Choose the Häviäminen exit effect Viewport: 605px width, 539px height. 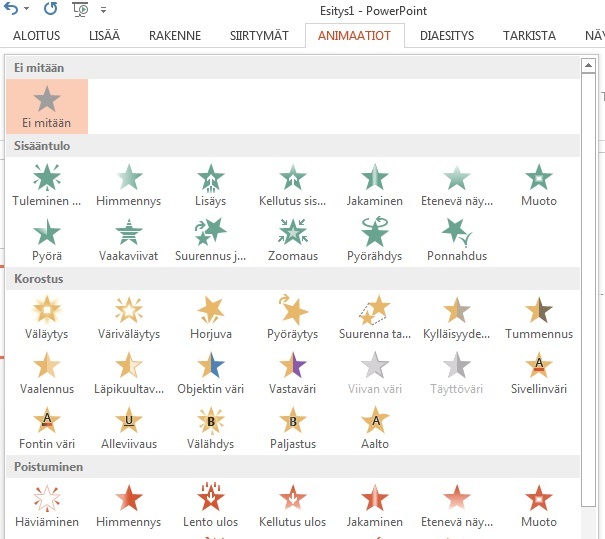46,505
